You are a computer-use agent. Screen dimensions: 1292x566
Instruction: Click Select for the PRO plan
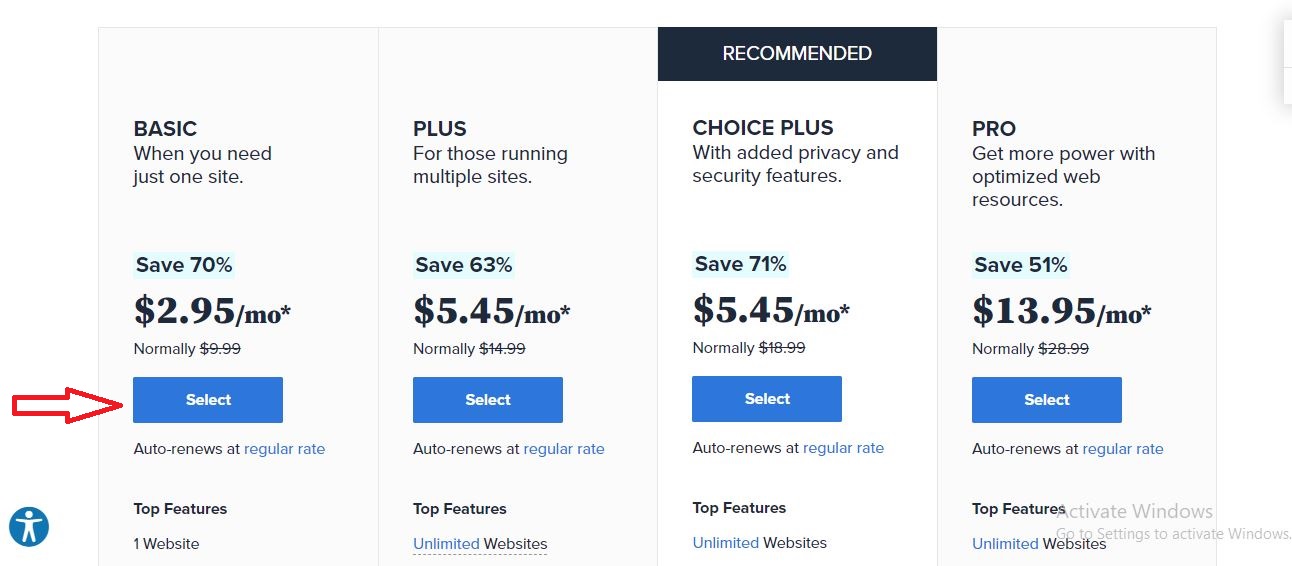point(1046,400)
